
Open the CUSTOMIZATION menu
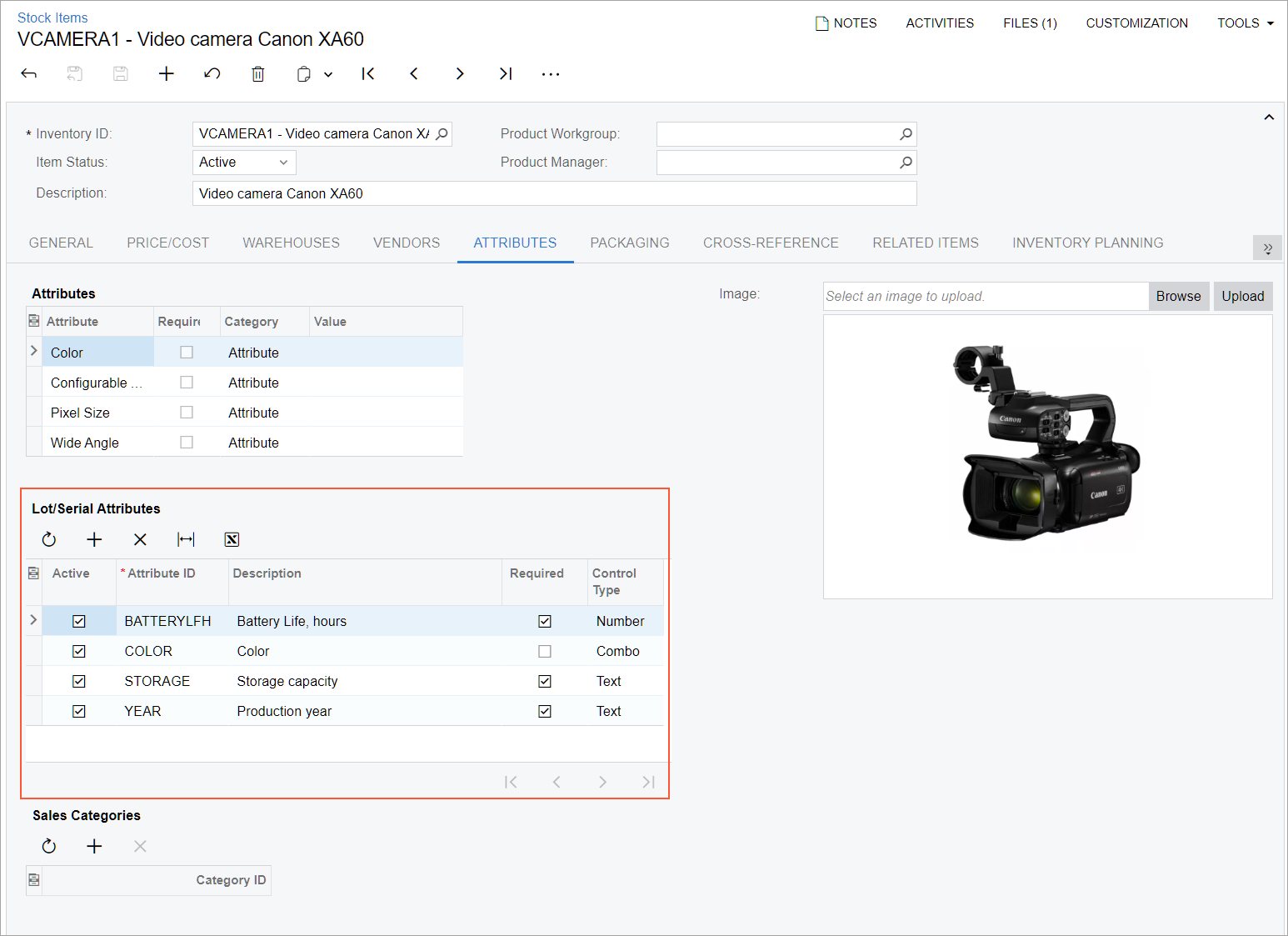[x=1137, y=23]
